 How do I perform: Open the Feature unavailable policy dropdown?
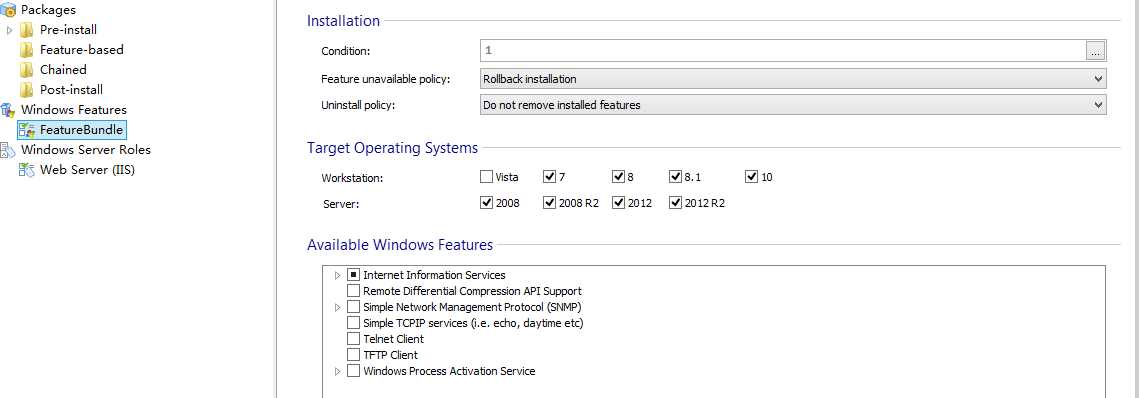[793, 78]
